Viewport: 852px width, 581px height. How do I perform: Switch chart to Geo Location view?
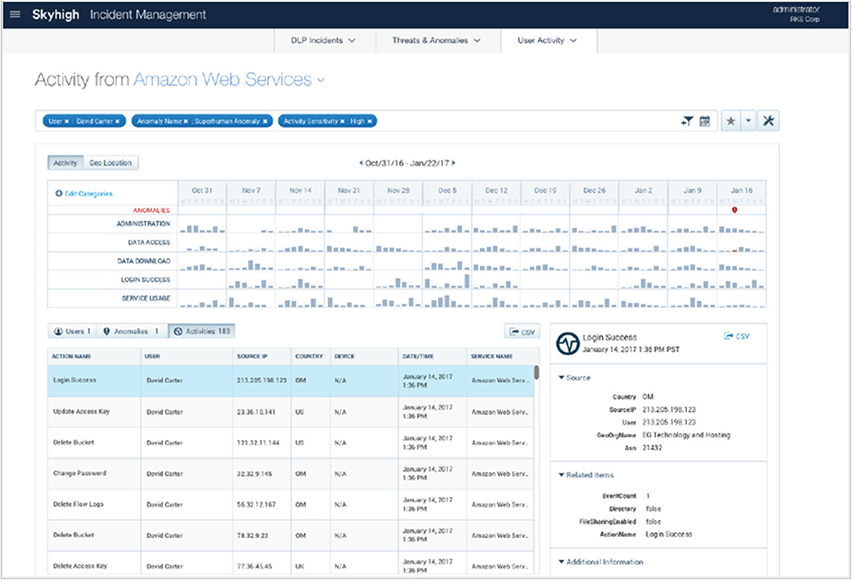(x=110, y=163)
